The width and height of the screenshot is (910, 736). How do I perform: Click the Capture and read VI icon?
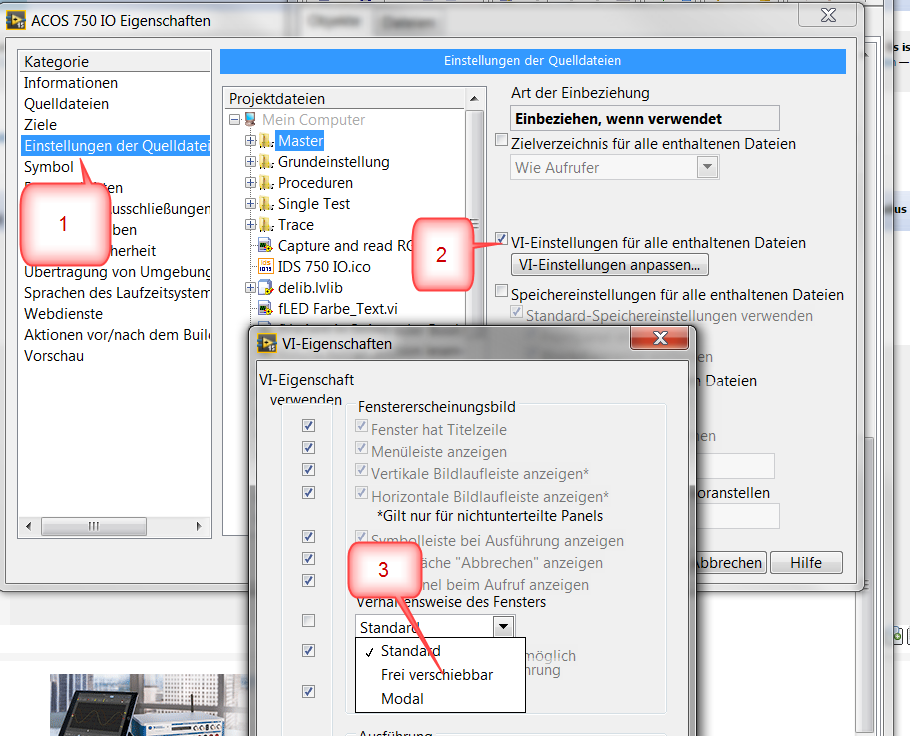(x=265, y=246)
